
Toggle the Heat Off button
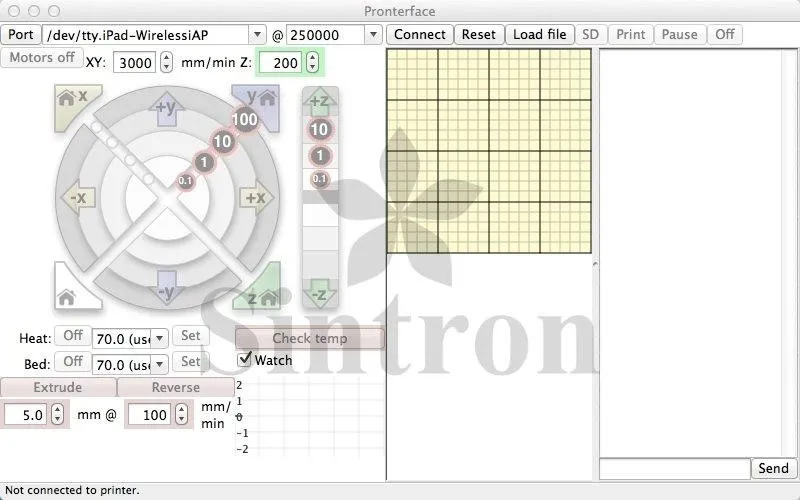coord(73,336)
